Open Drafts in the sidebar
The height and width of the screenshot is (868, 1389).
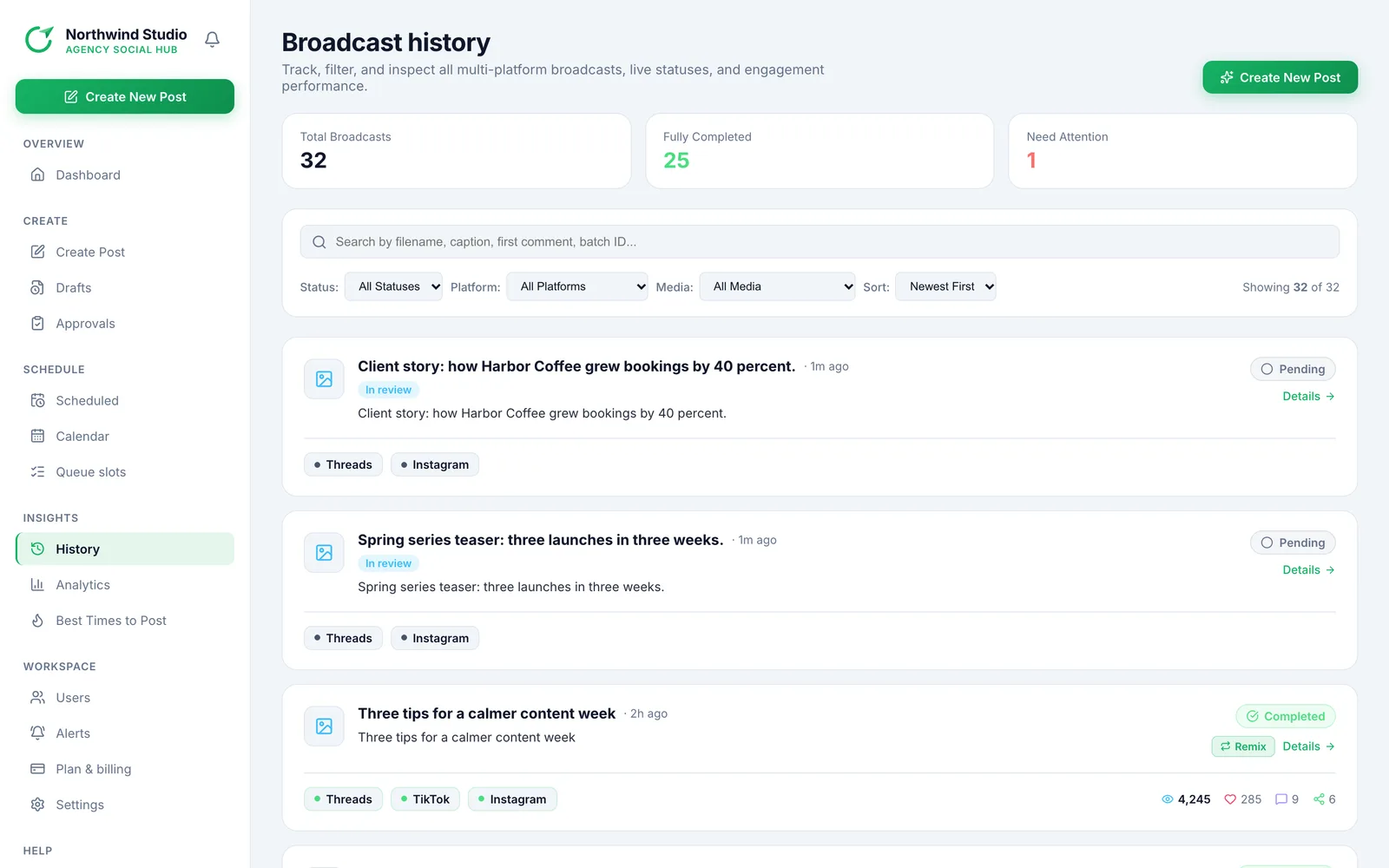click(x=125, y=287)
